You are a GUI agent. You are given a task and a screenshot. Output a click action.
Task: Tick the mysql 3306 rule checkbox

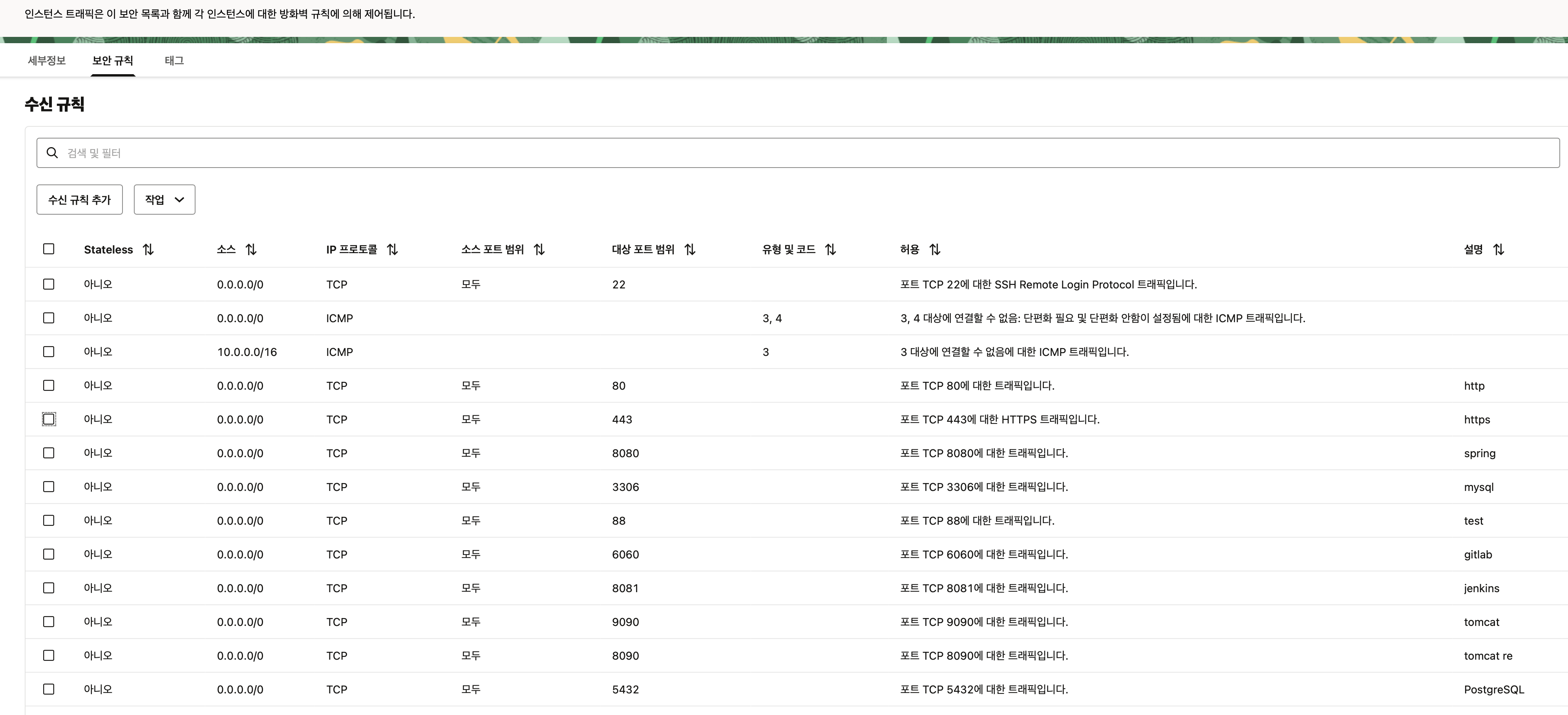pos(49,487)
